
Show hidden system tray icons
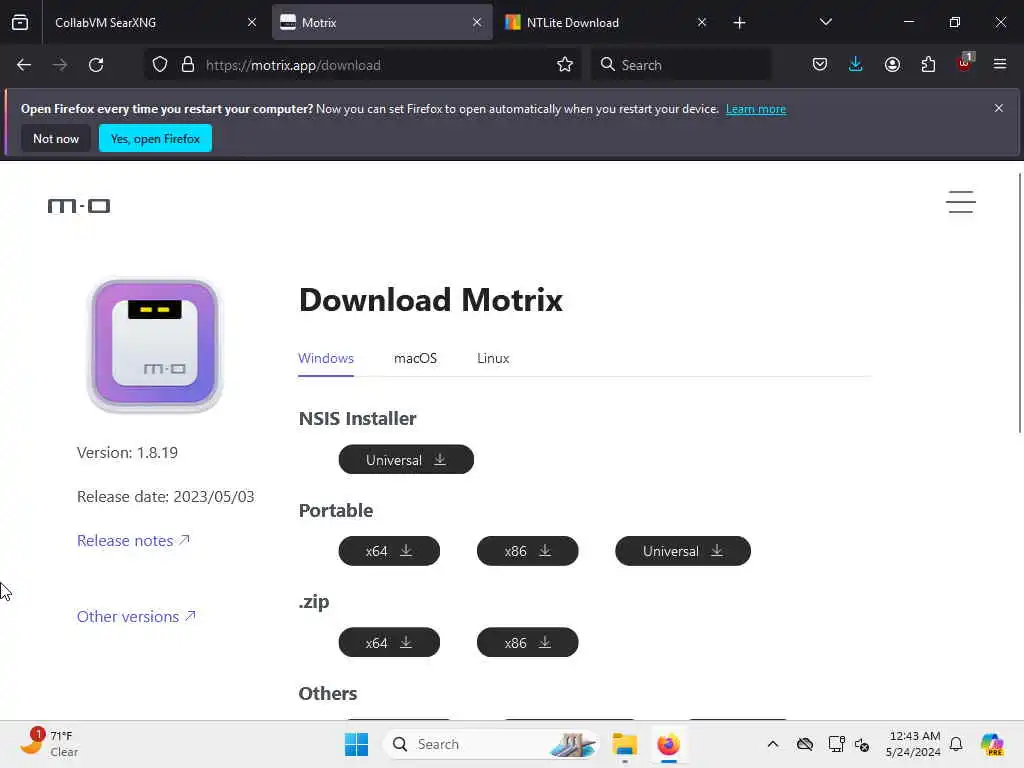(x=773, y=744)
